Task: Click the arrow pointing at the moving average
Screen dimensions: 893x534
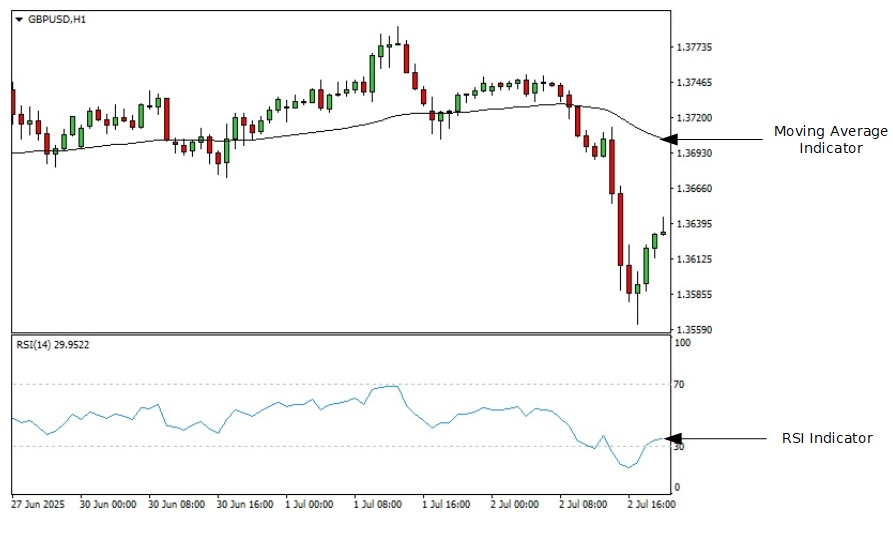Action: point(715,140)
